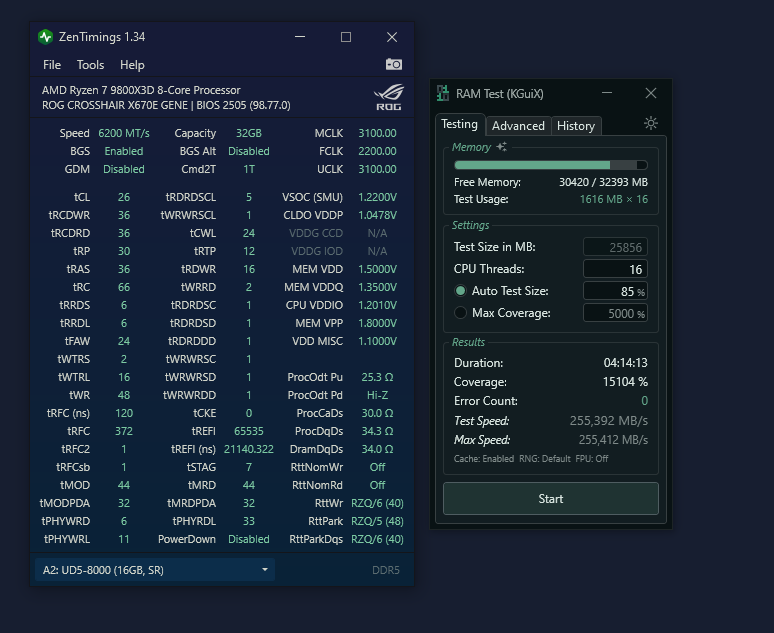774x633 pixels.
Task: Minimize the RAM Test window
Action: click(x=607, y=93)
